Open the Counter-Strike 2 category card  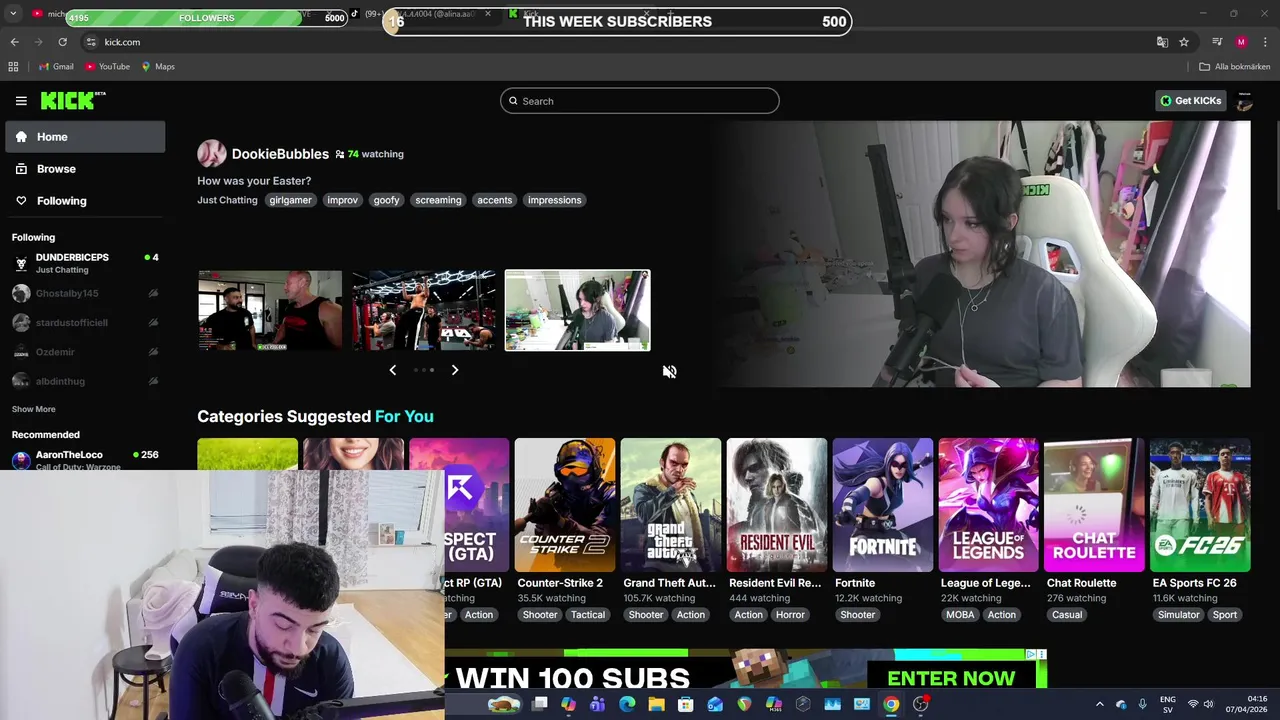point(565,505)
